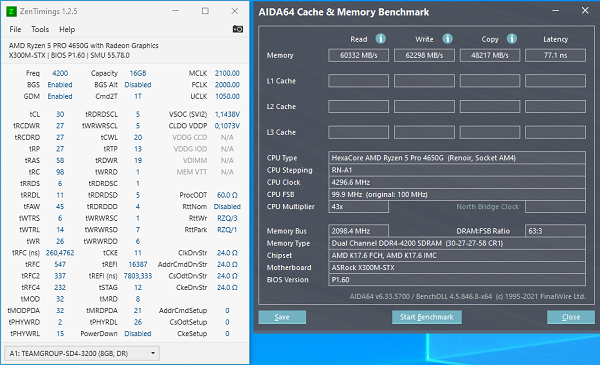This screenshot has height=365, width=600.
Task: Click the DRAM:FSB Ratio field 63:3
Action: coord(555,231)
